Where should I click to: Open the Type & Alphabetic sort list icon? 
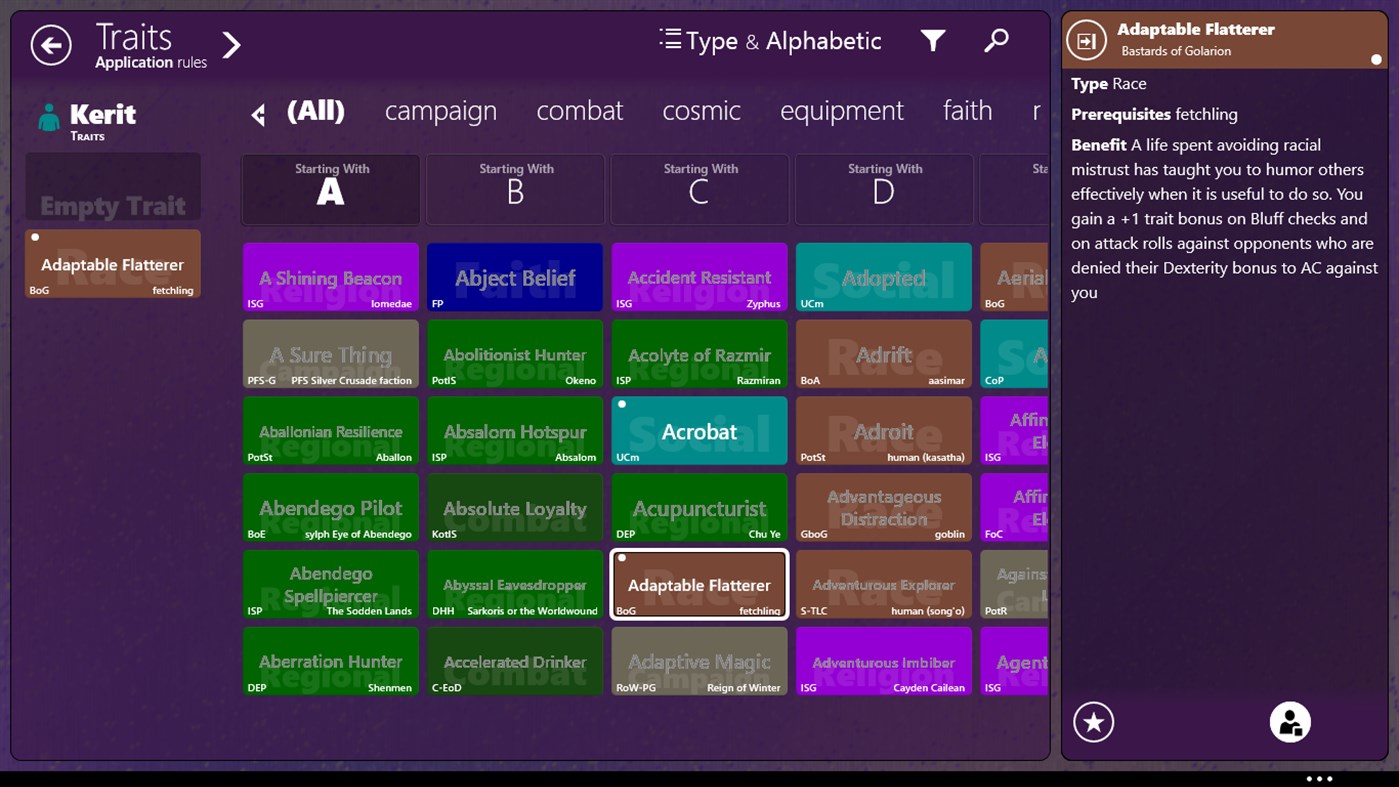[668, 40]
